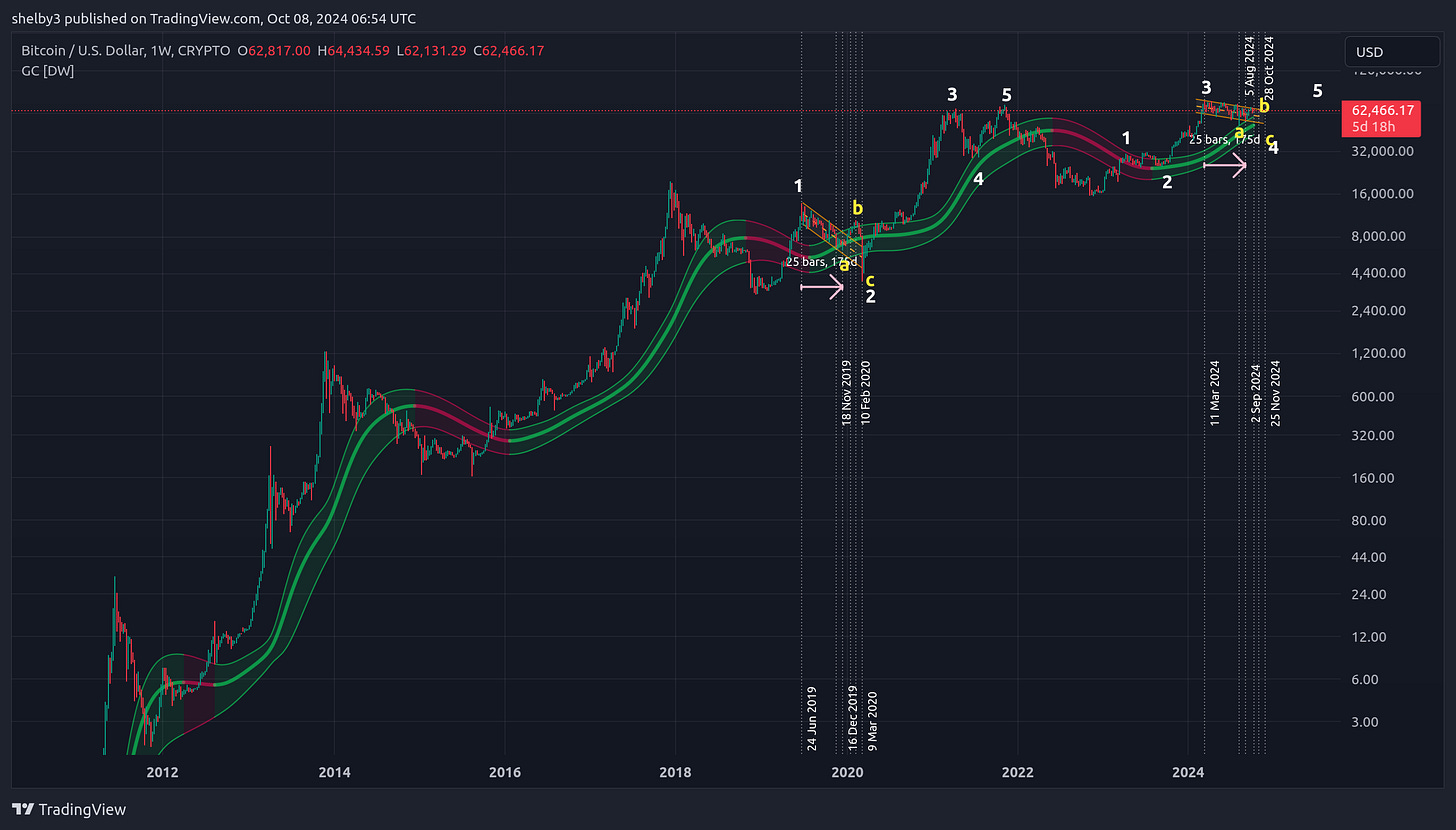The image size is (1456, 830).
Task: Click the close value C62,466.17 in header
Action: pyautogui.click(x=508, y=50)
